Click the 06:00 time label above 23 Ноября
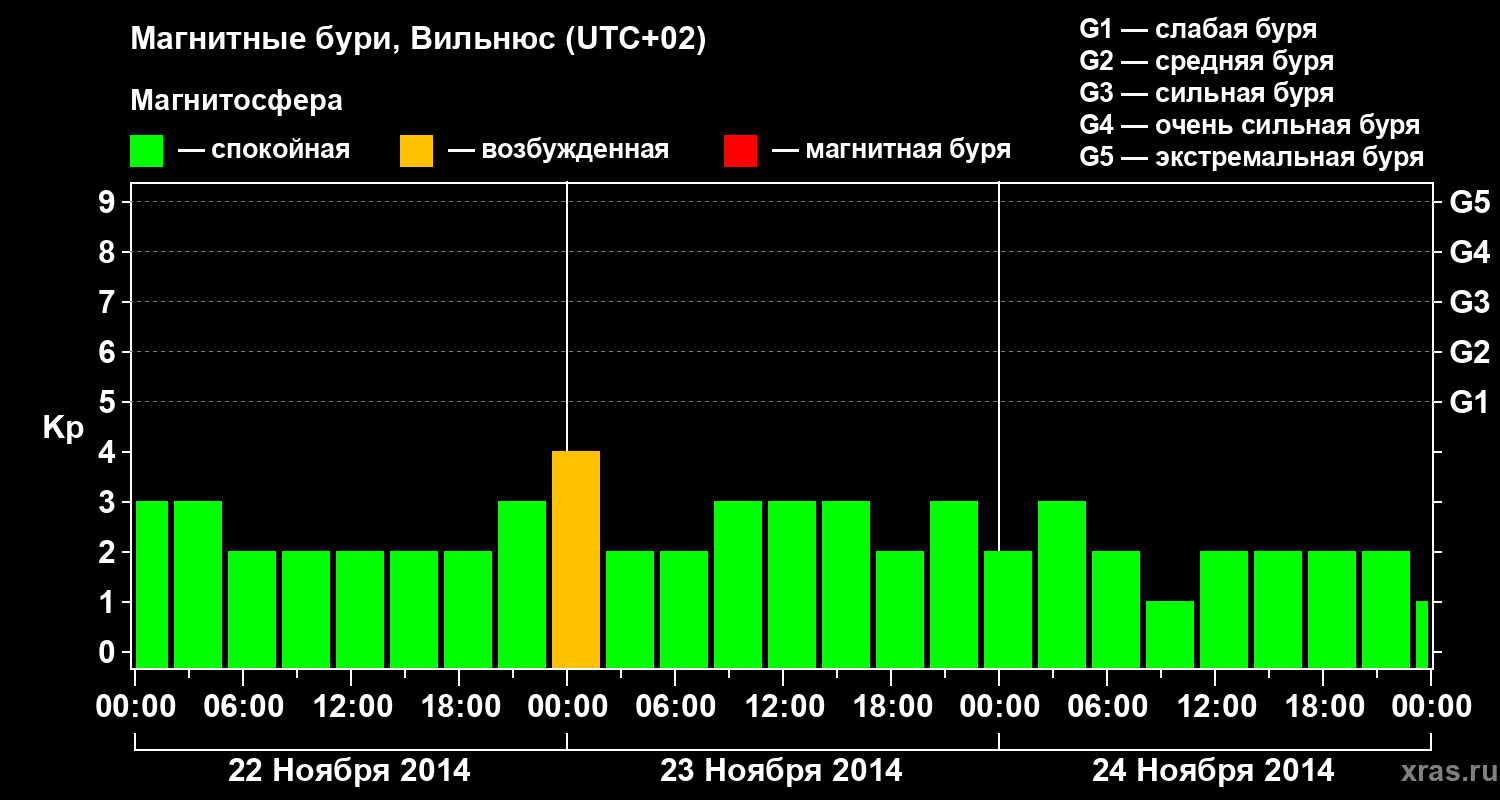This screenshot has height=800, width=1500. [676, 708]
